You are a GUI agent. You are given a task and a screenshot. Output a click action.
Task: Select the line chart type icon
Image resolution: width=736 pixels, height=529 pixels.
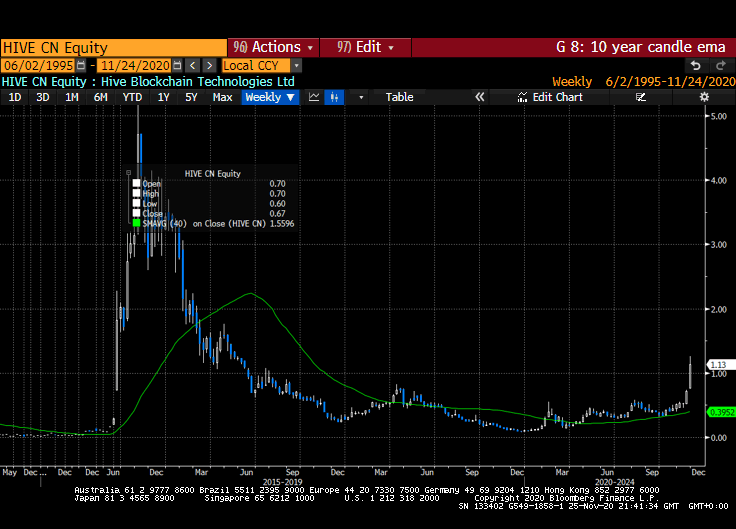(x=314, y=97)
